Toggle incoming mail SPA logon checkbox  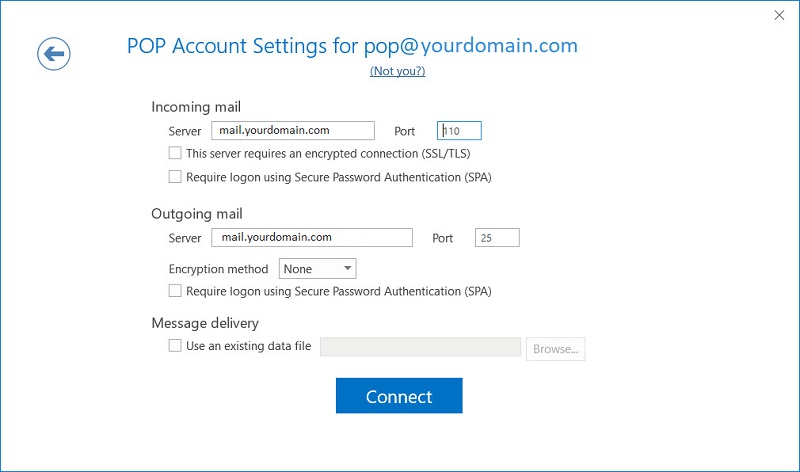(176, 177)
